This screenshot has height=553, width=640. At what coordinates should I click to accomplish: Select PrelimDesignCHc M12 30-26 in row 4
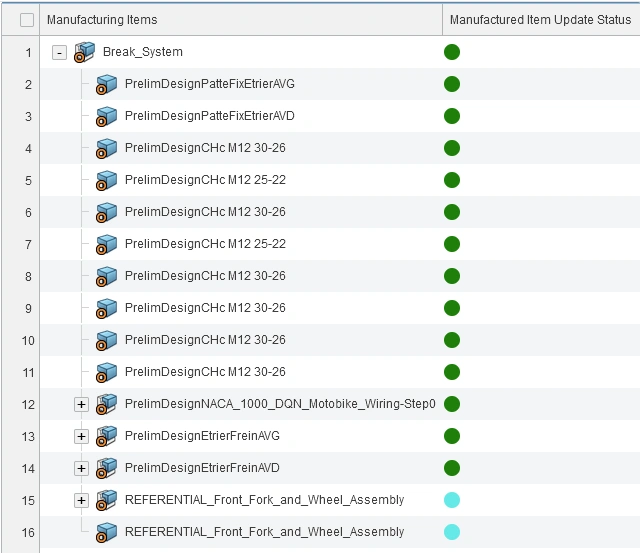(x=205, y=148)
